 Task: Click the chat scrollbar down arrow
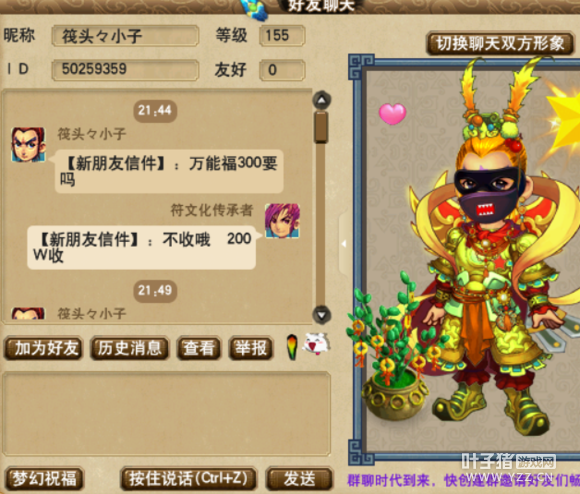[321, 315]
